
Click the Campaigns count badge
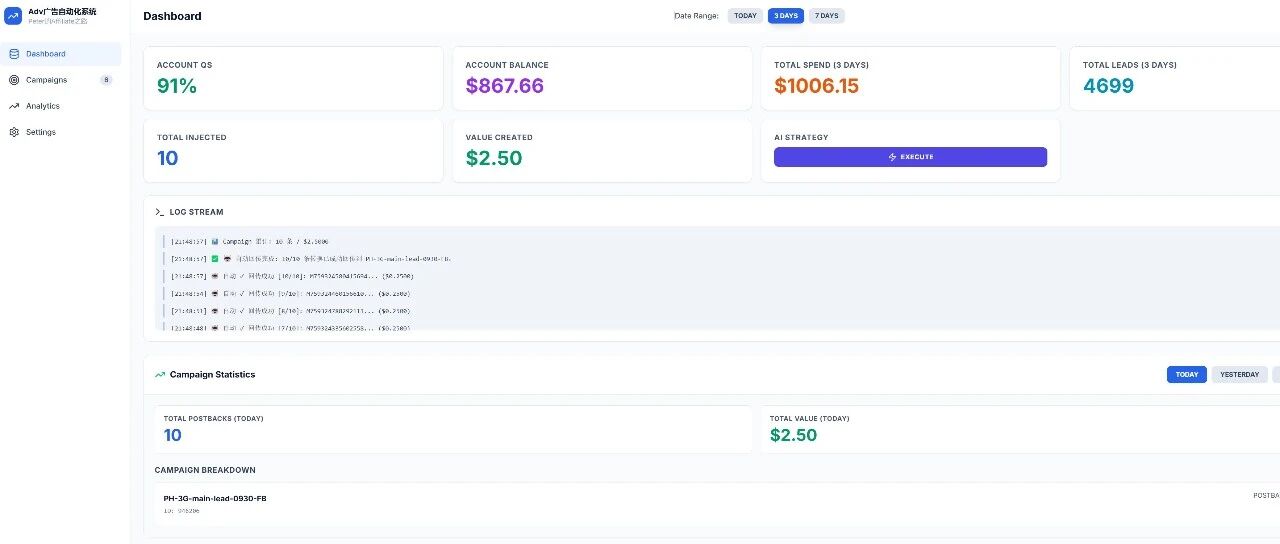[x=106, y=80]
